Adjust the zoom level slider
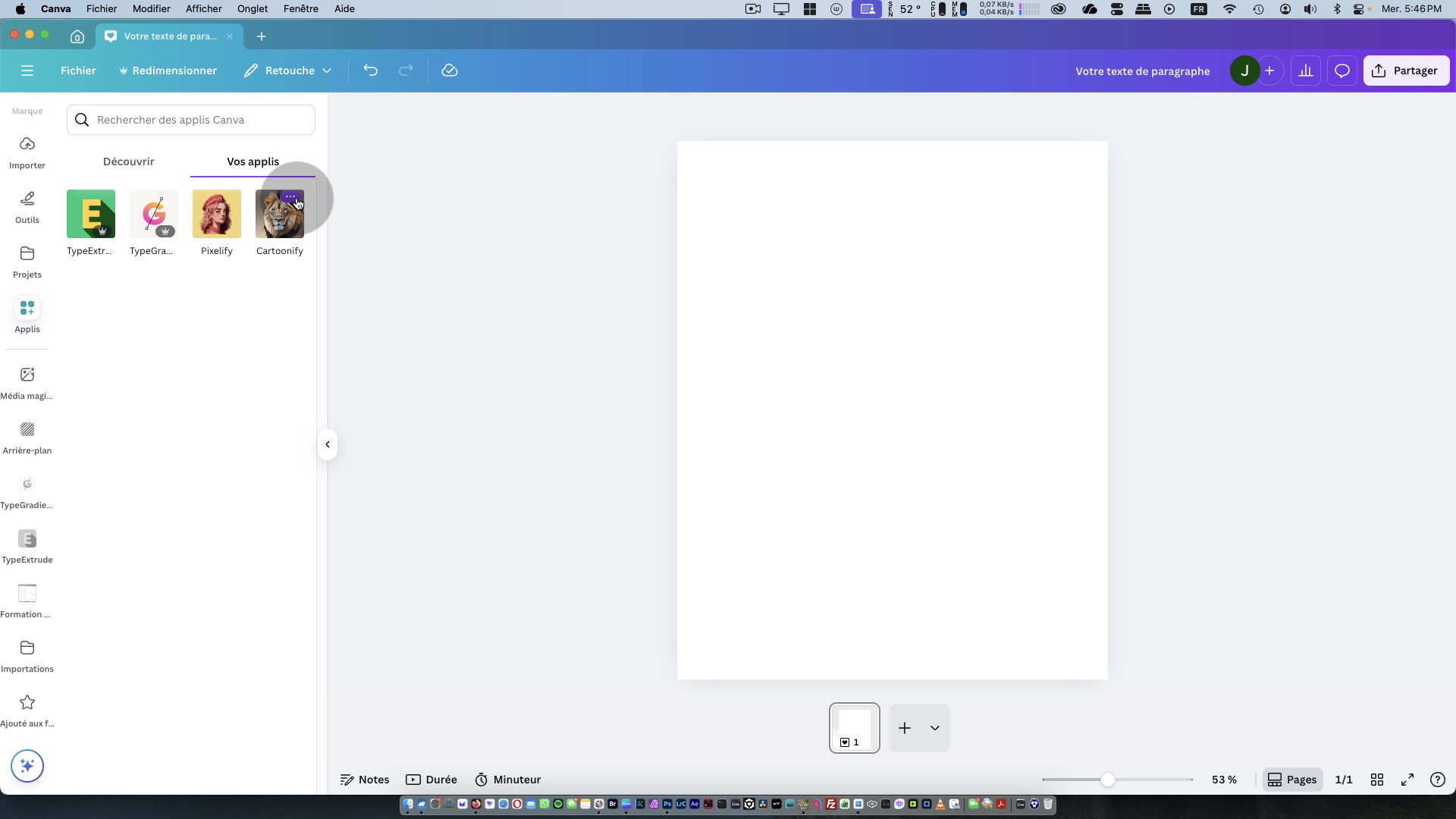The image size is (1456, 819). tap(1108, 780)
